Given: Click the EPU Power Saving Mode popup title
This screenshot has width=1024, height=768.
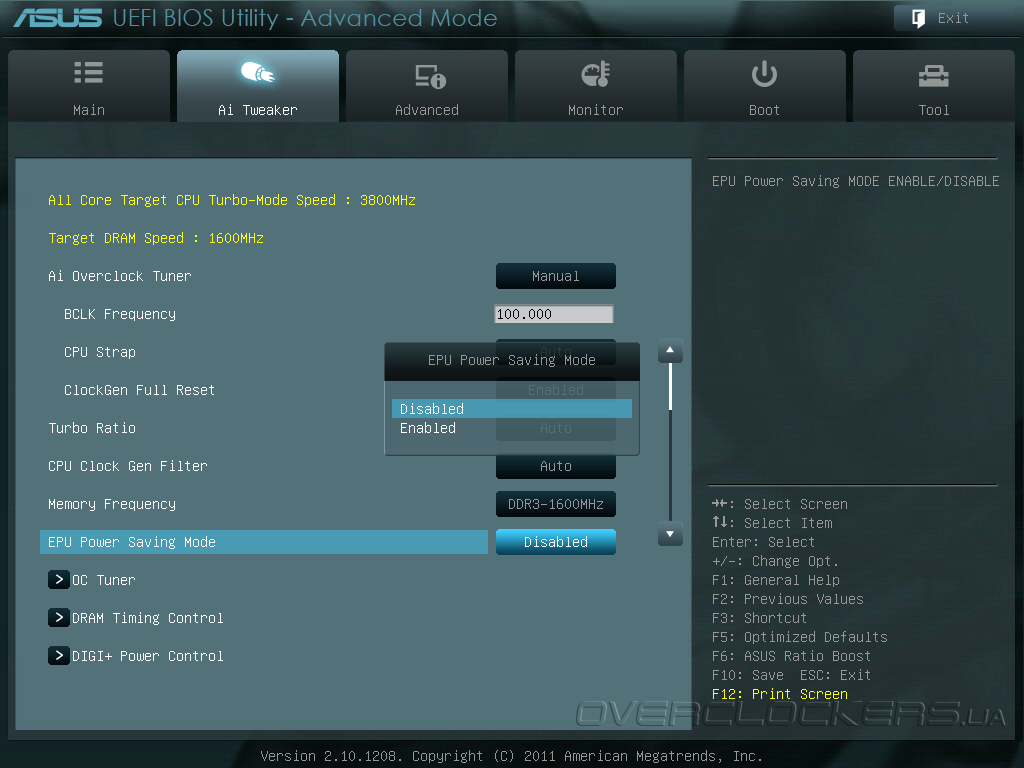Looking at the screenshot, I should (511, 360).
